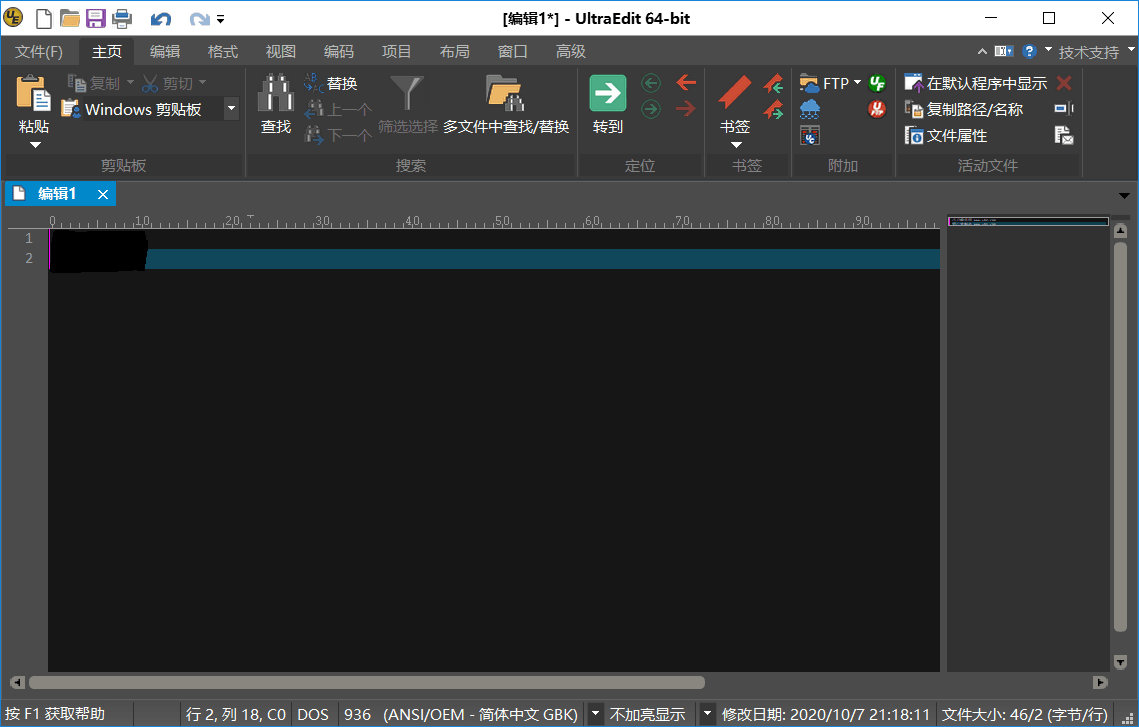Viewport: 1139px width, 727px height.
Task: Open the 项目 ribbon tab
Action: pyautogui.click(x=397, y=52)
